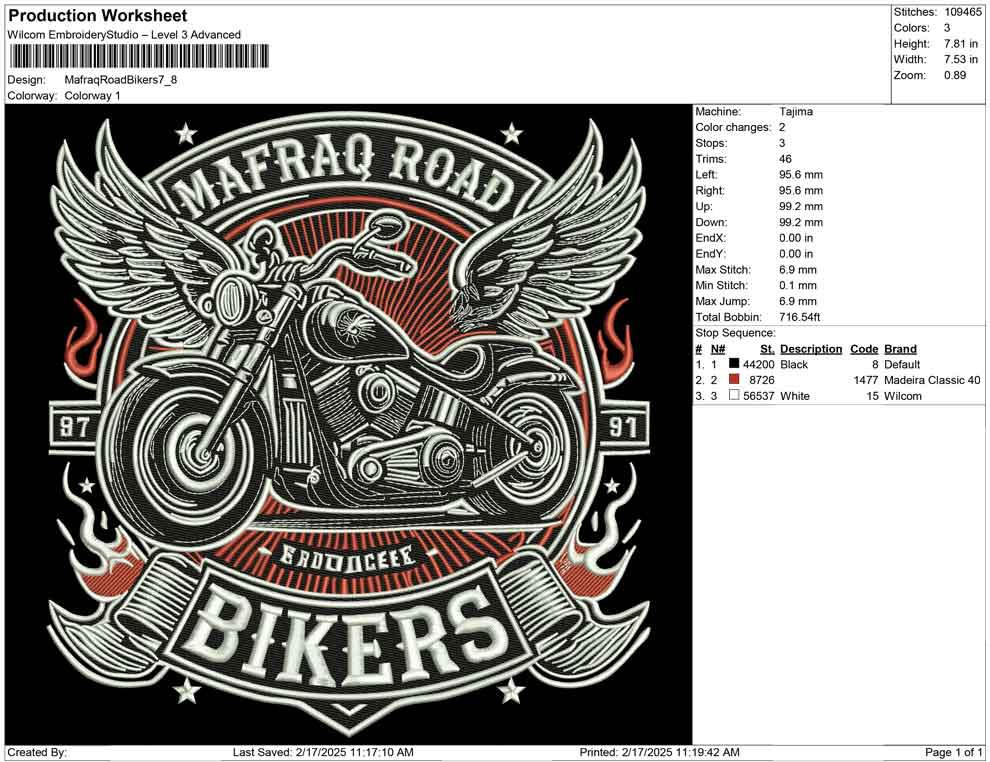Image resolution: width=990 pixels, height=762 pixels.
Task: Click the 'Created By:' footer label
Action: tap(37, 752)
